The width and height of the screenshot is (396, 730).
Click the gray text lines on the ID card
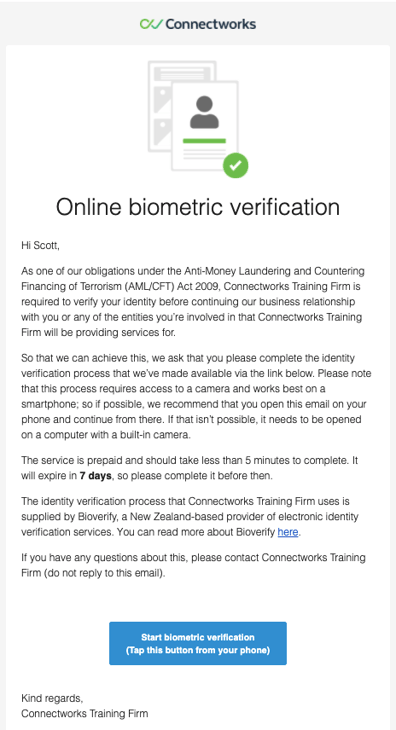pyautogui.click(x=203, y=152)
